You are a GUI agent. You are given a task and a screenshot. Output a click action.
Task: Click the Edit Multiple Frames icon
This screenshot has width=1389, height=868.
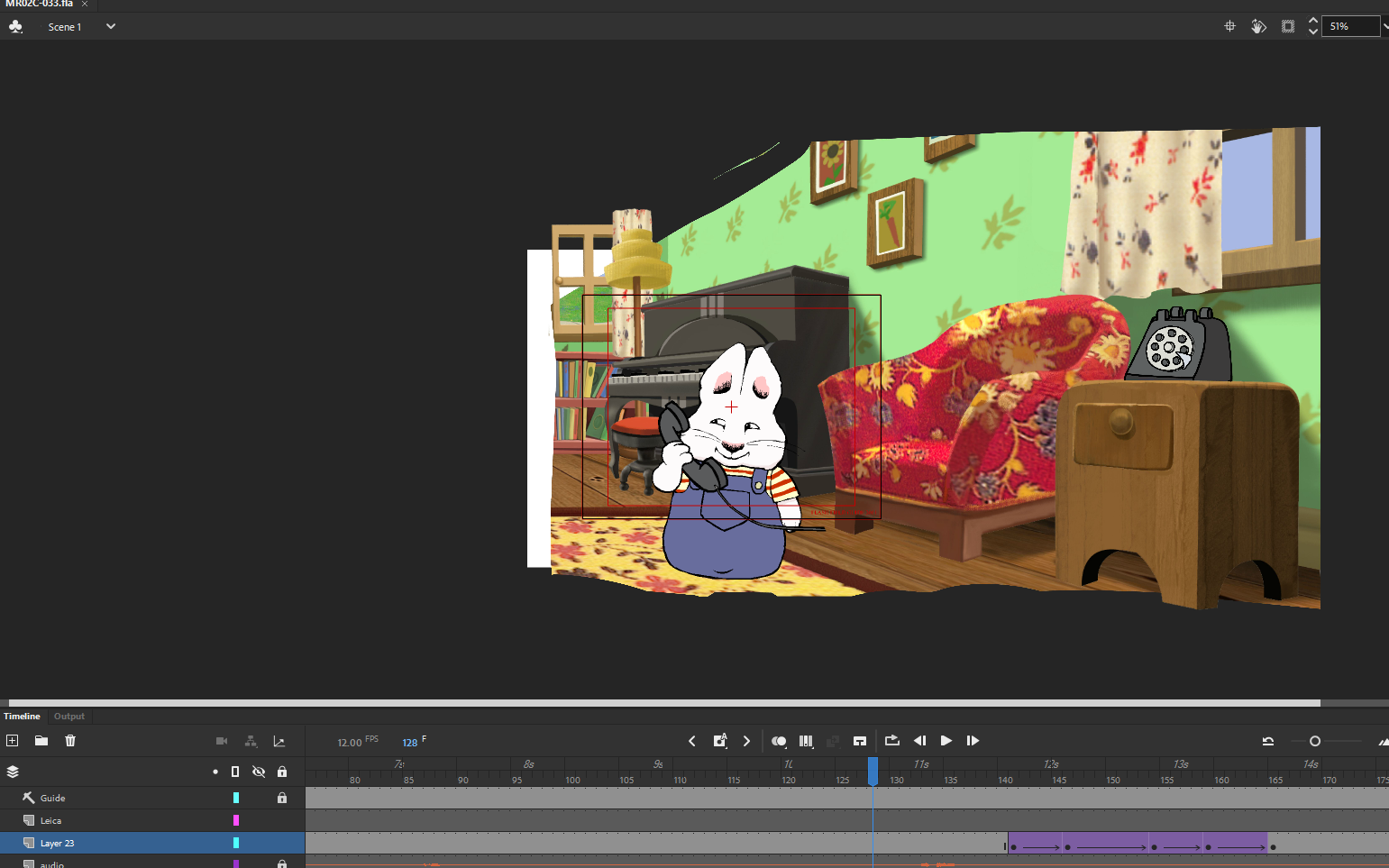click(x=806, y=741)
